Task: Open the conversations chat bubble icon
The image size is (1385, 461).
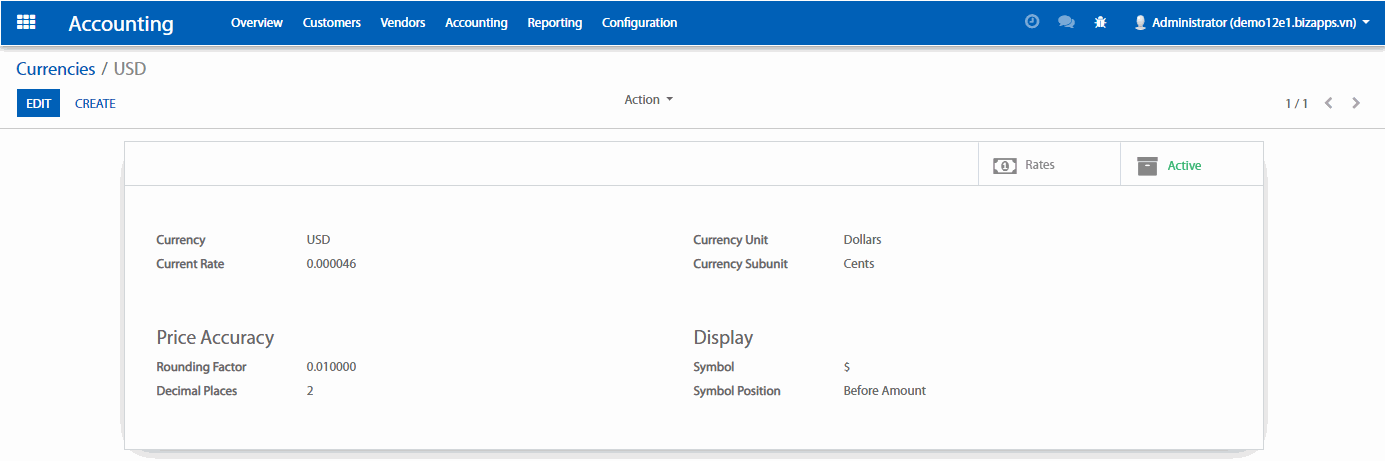Action: click(x=1066, y=22)
